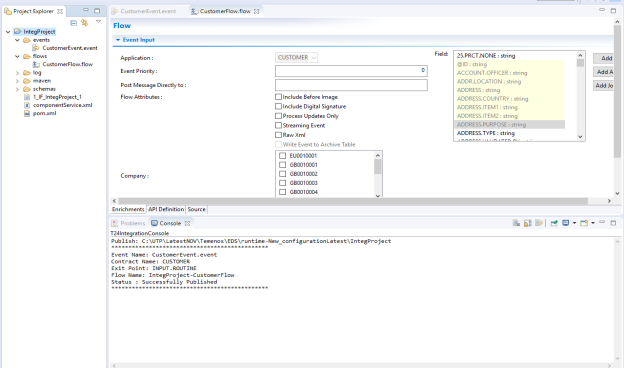Enable Include Before Image checkbox

pos(279,97)
